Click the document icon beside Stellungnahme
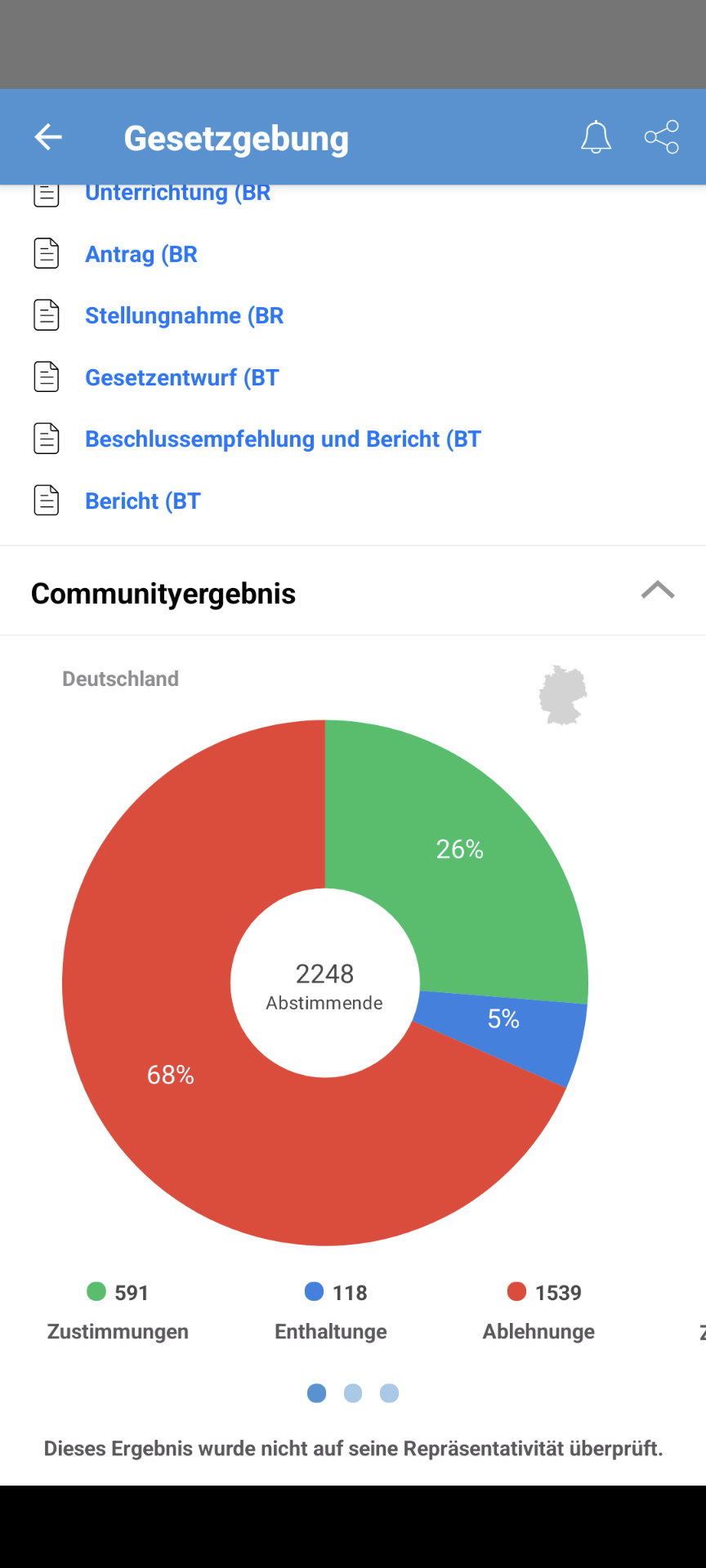Image resolution: width=706 pixels, height=1568 pixels. (x=47, y=315)
